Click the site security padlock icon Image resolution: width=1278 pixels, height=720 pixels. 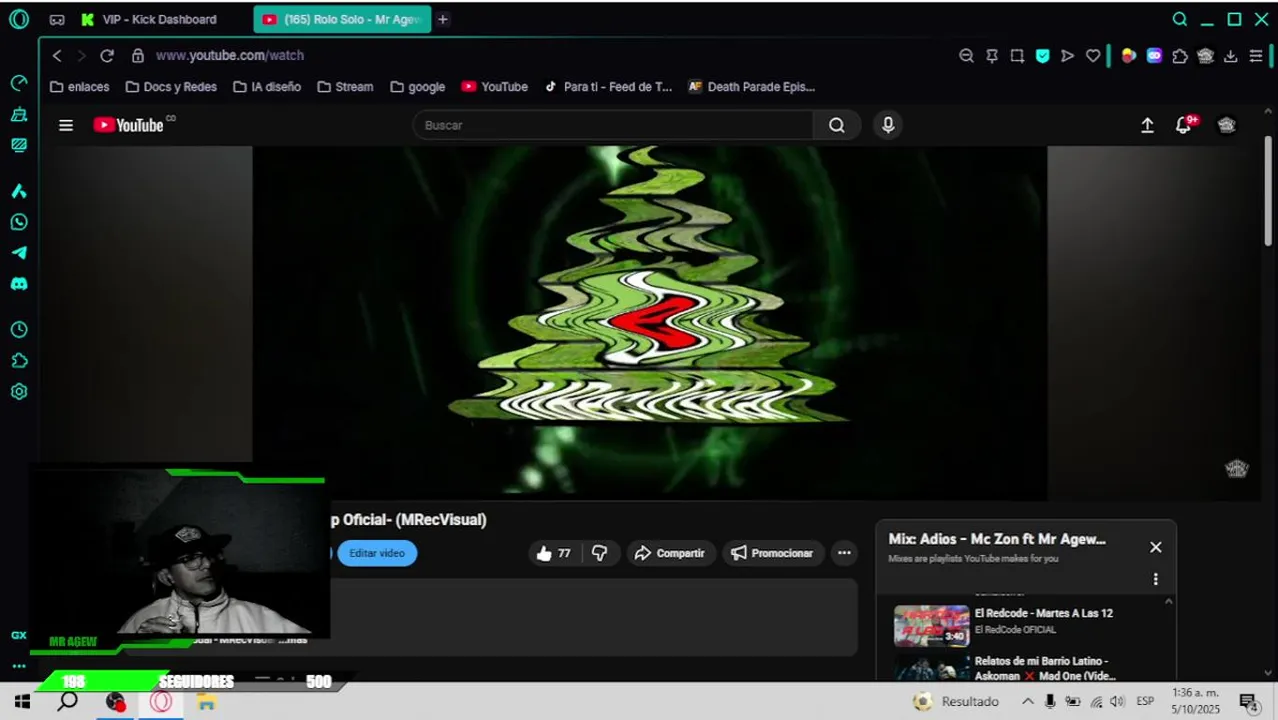click(x=138, y=56)
